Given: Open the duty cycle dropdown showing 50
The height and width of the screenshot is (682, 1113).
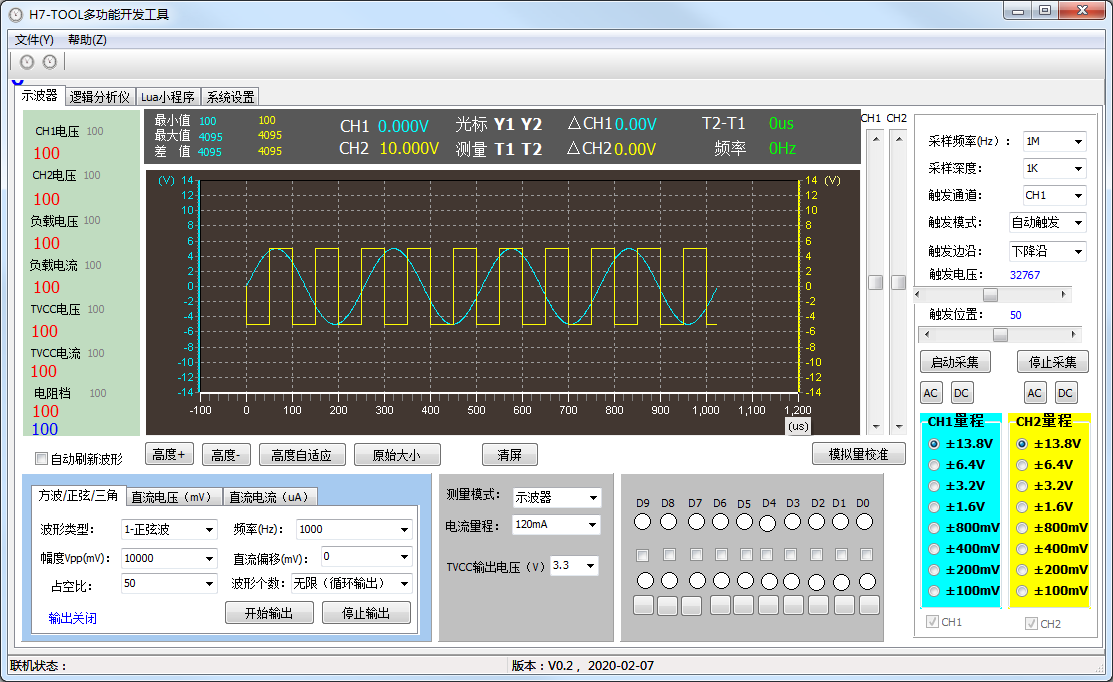Looking at the screenshot, I should (169, 583).
